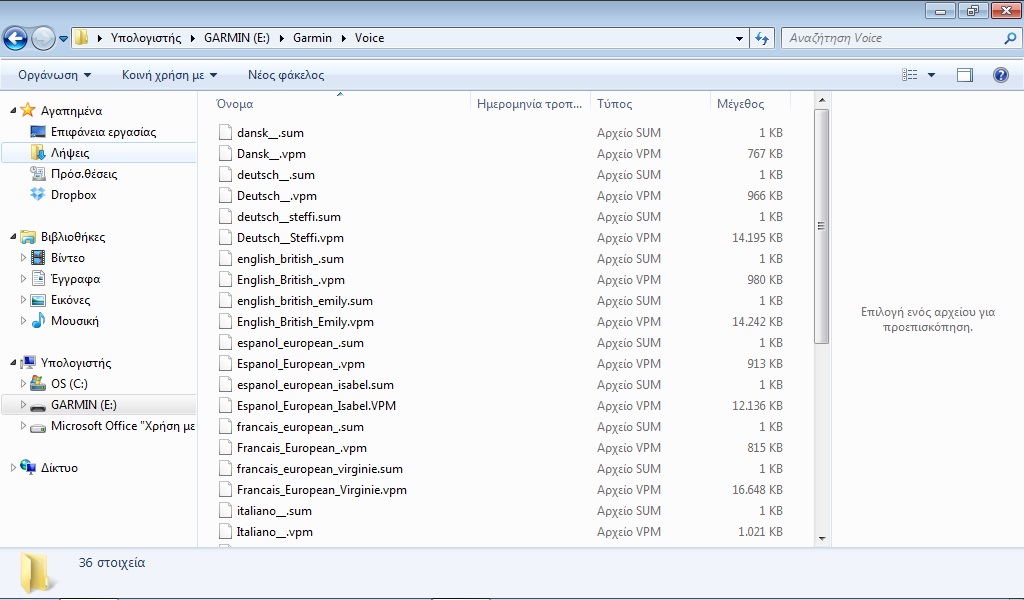This screenshot has height=600, width=1024.
Task: Select the Μουσική library icon
Action: [x=39, y=321]
